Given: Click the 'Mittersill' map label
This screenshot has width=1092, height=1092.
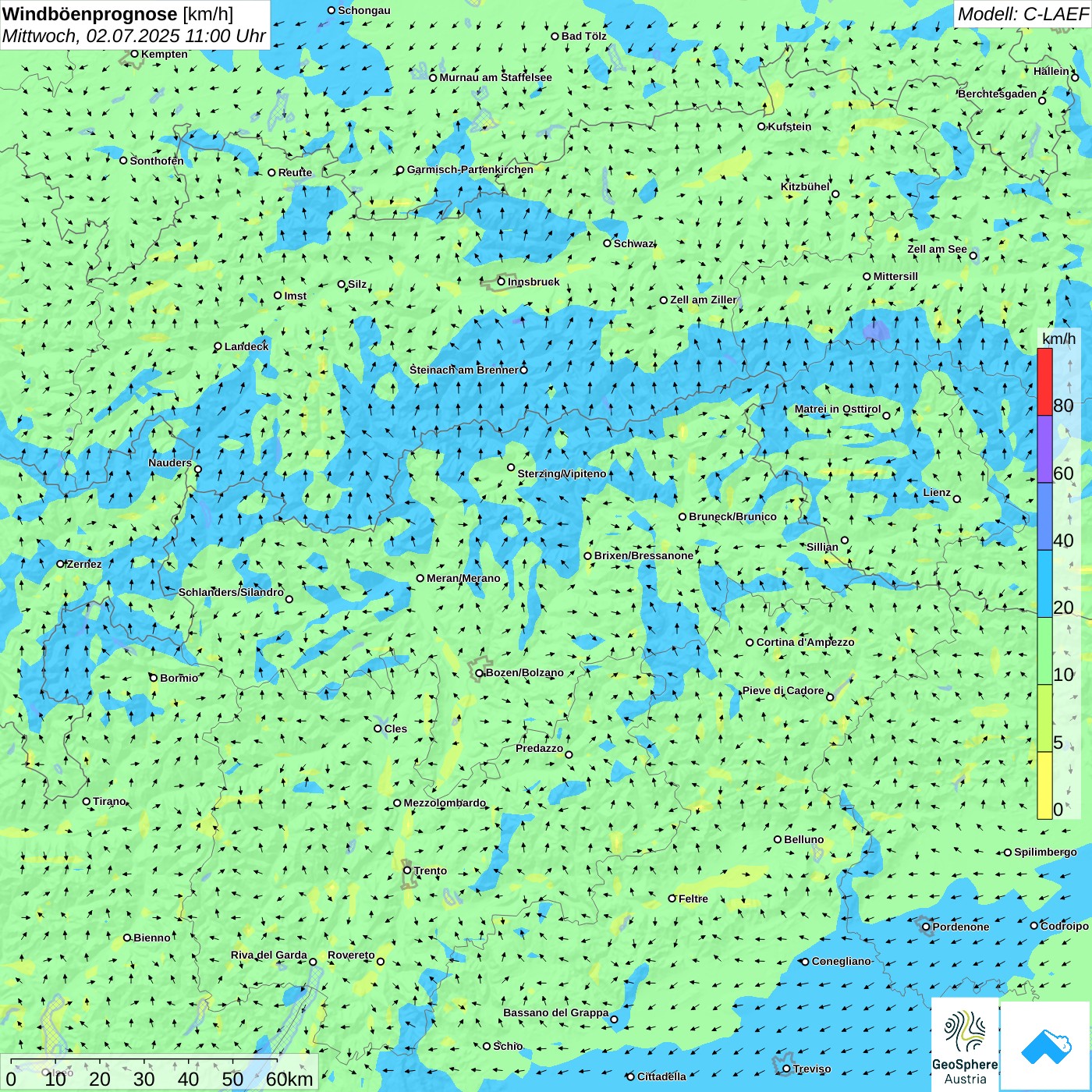Looking at the screenshot, I should (895, 276).
